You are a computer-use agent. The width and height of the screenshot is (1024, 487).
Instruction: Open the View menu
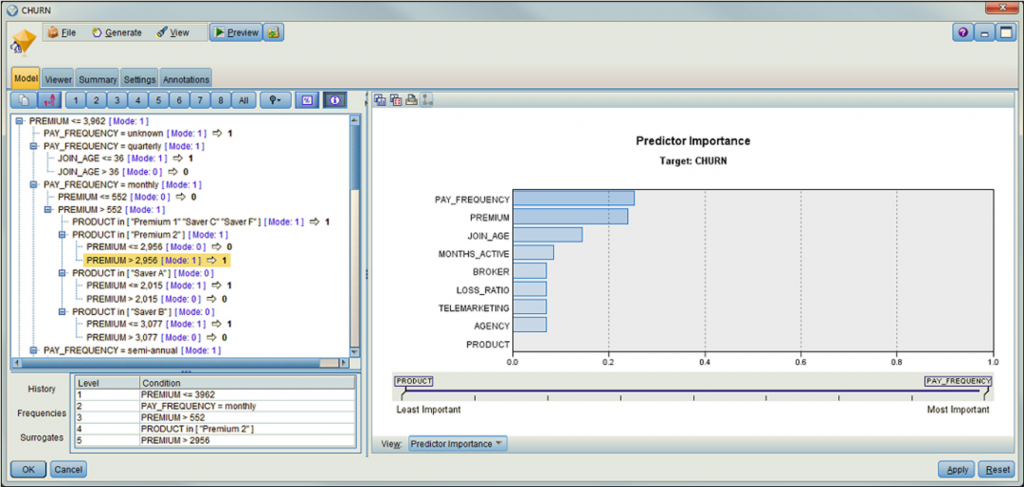[x=173, y=33]
